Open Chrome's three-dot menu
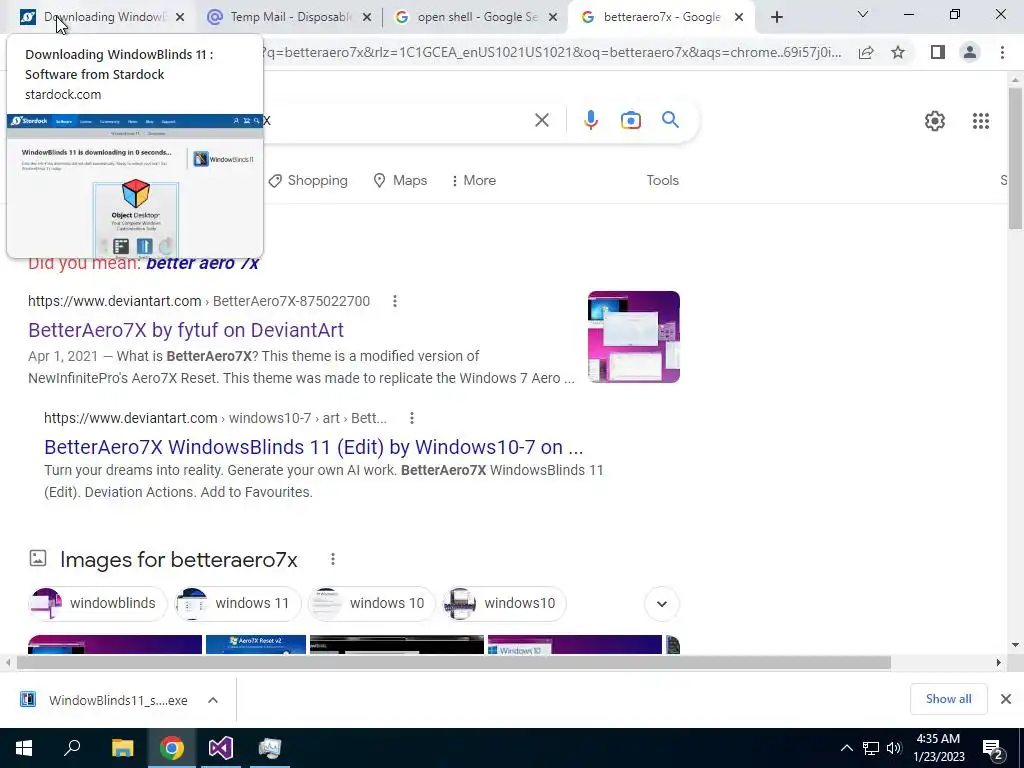 [1002, 52]
